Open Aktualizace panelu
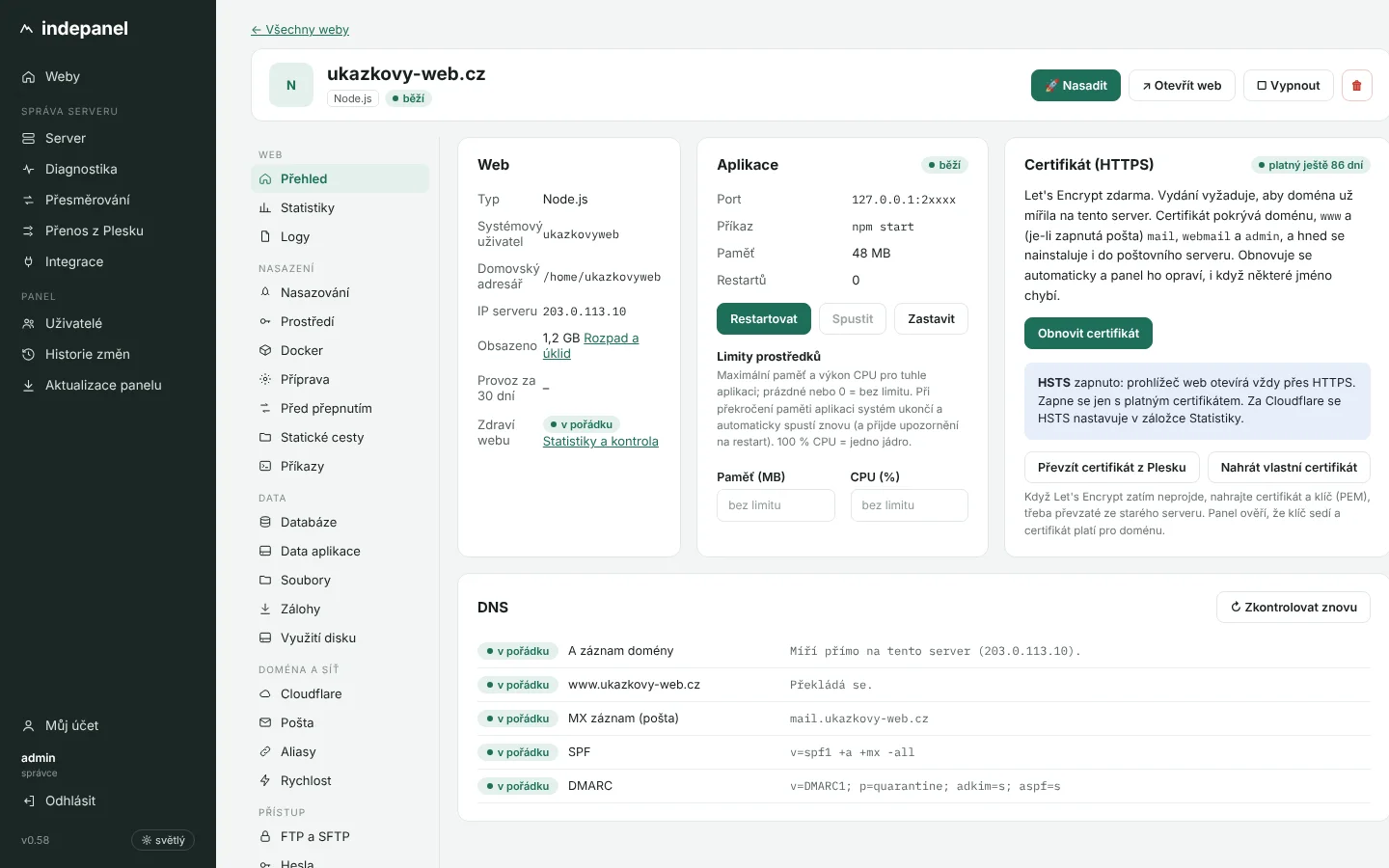Viewport: 1389px width, 868px height. [x=108, y=385]
